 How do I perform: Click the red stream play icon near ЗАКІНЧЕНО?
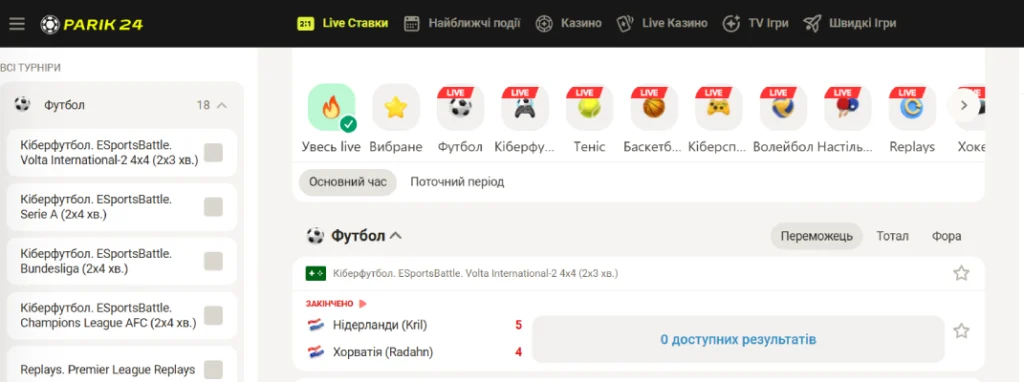363,304
